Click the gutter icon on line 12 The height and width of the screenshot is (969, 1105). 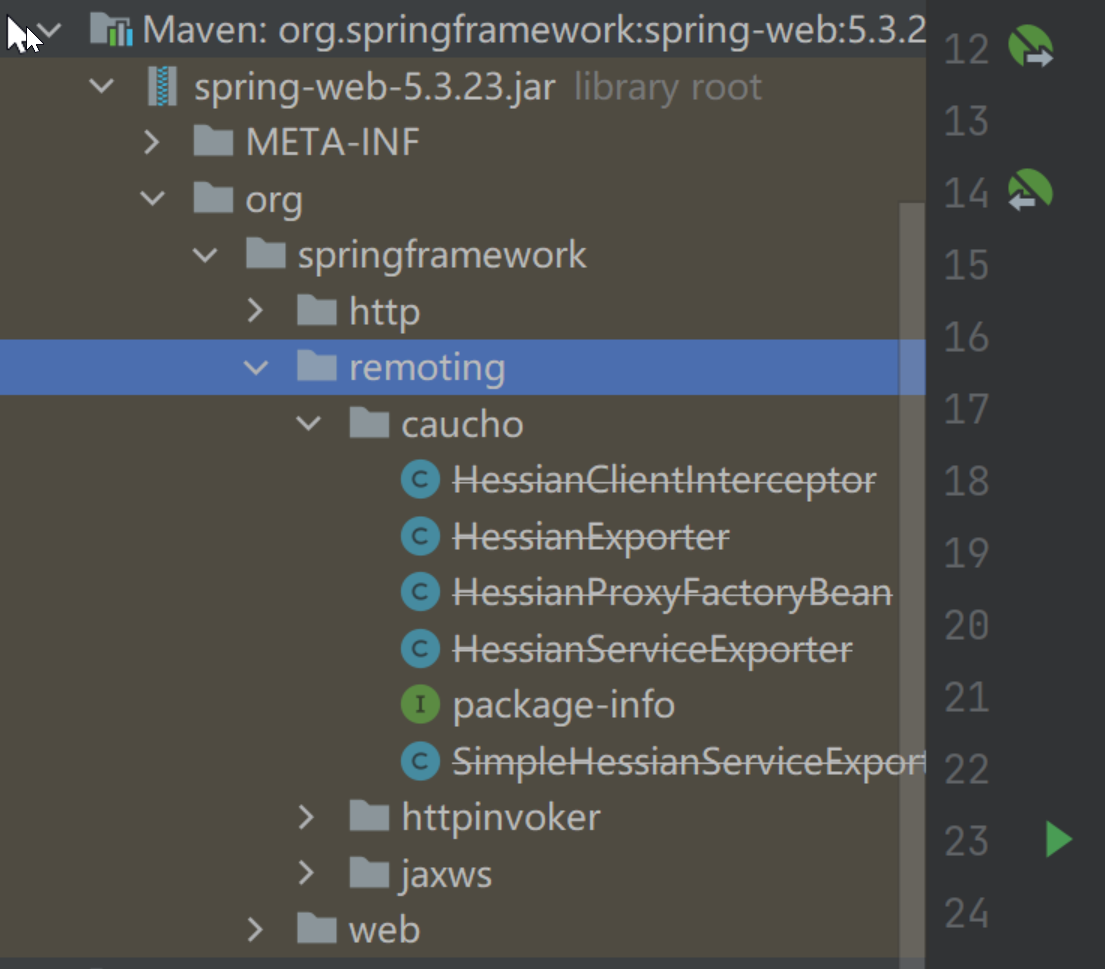click(1030, 47)
